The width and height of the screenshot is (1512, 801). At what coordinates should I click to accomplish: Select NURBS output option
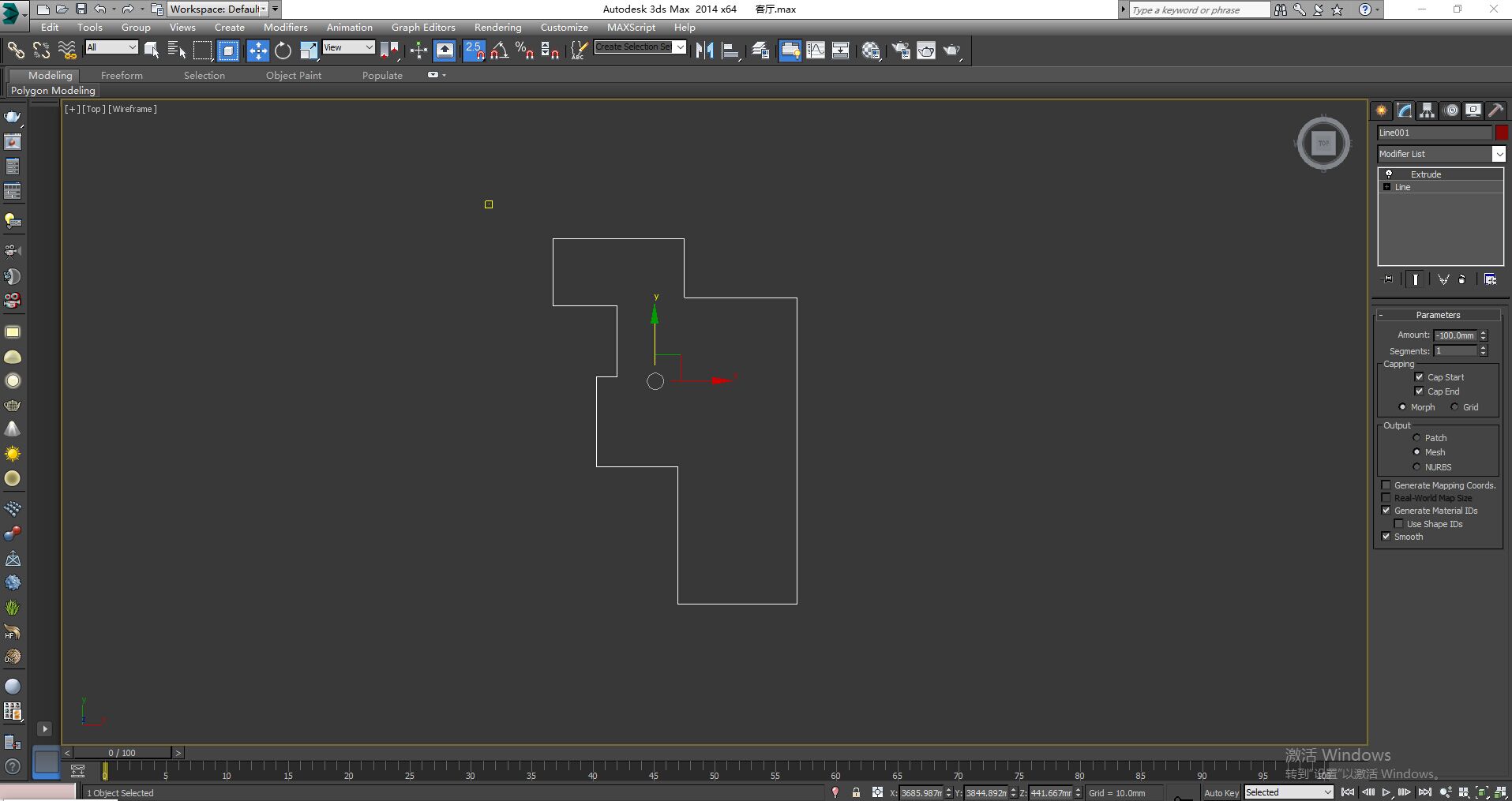click(1416, 467)
